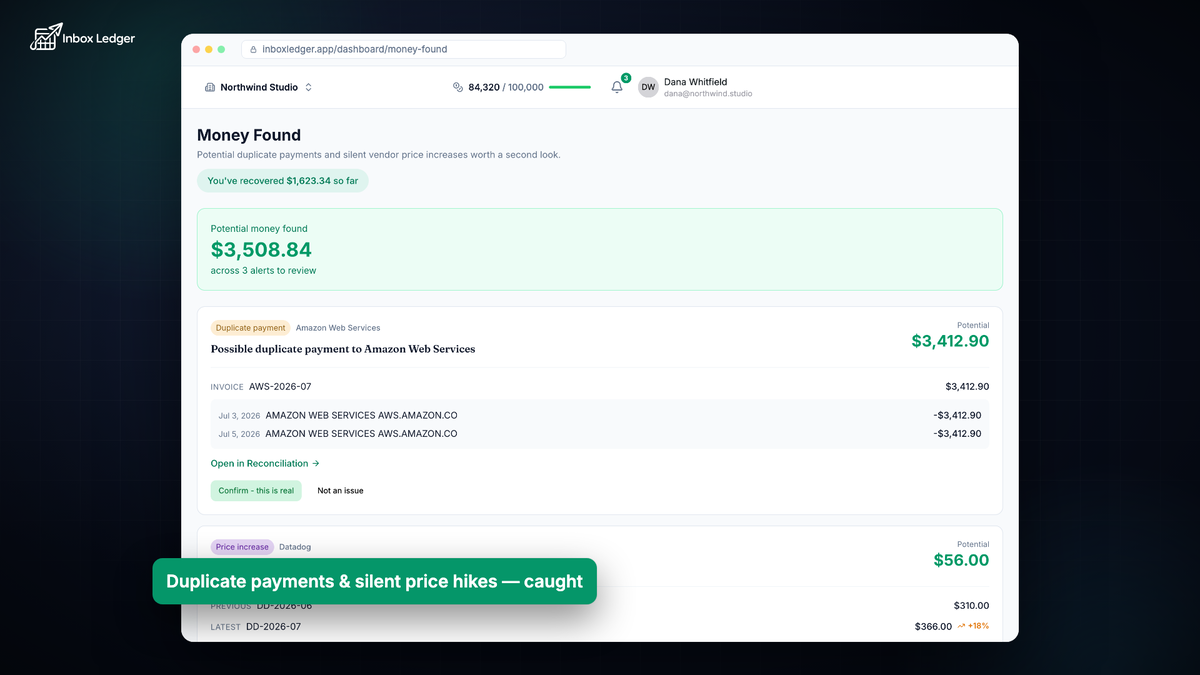Select the Jul 5, 2026 Amazon transaction row
The width and height of the screenshot is (1200, 675).
tap(600, 434)
